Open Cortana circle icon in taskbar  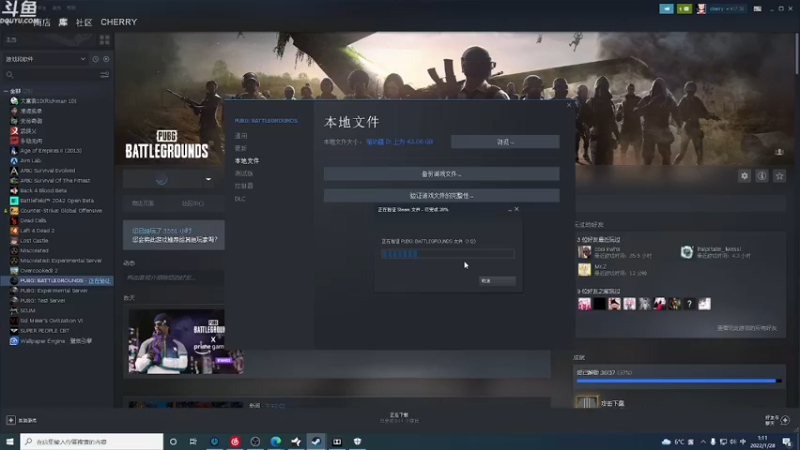(173, 441)
